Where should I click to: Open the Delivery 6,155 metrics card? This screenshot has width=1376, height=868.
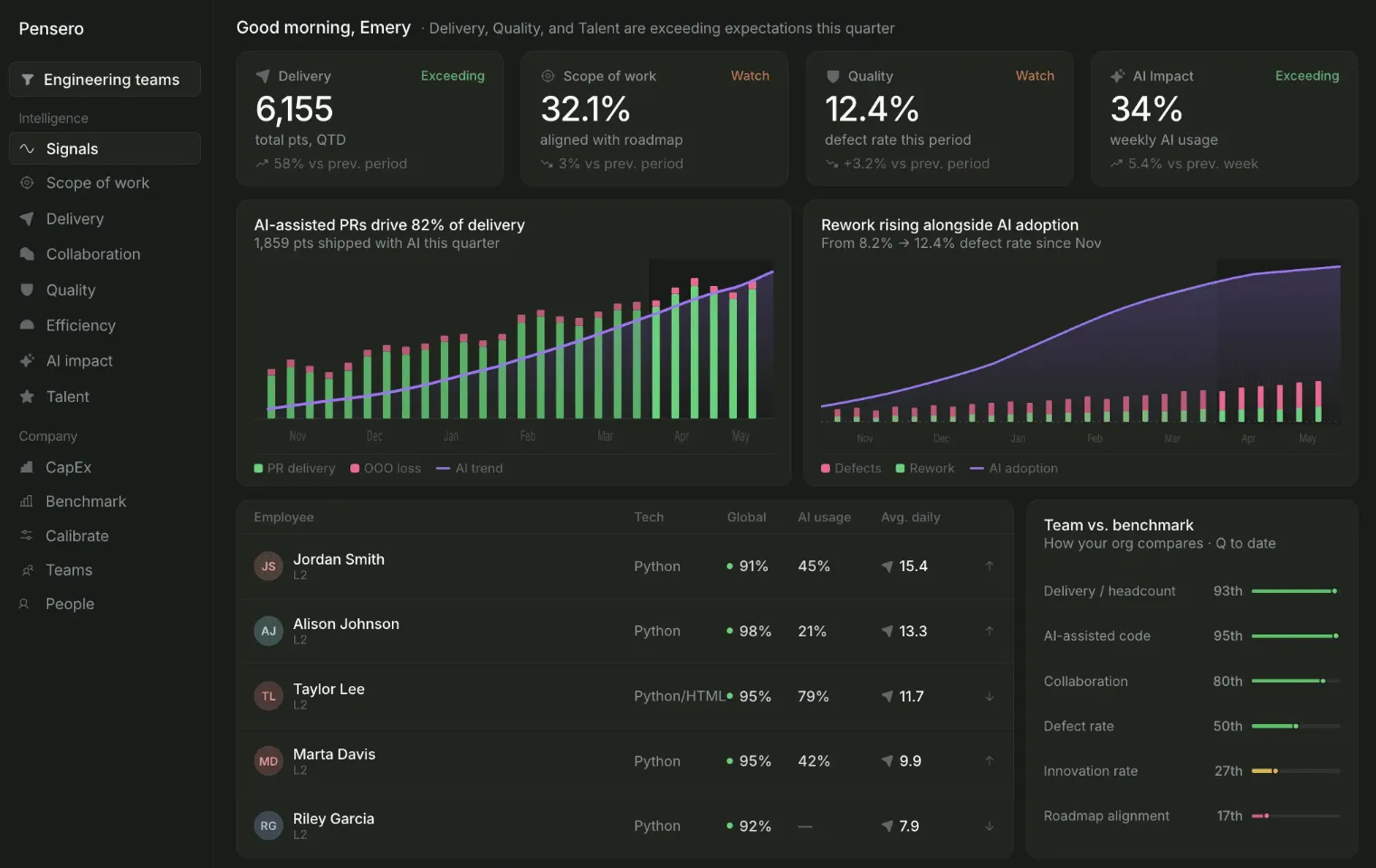tap(370, 119)
